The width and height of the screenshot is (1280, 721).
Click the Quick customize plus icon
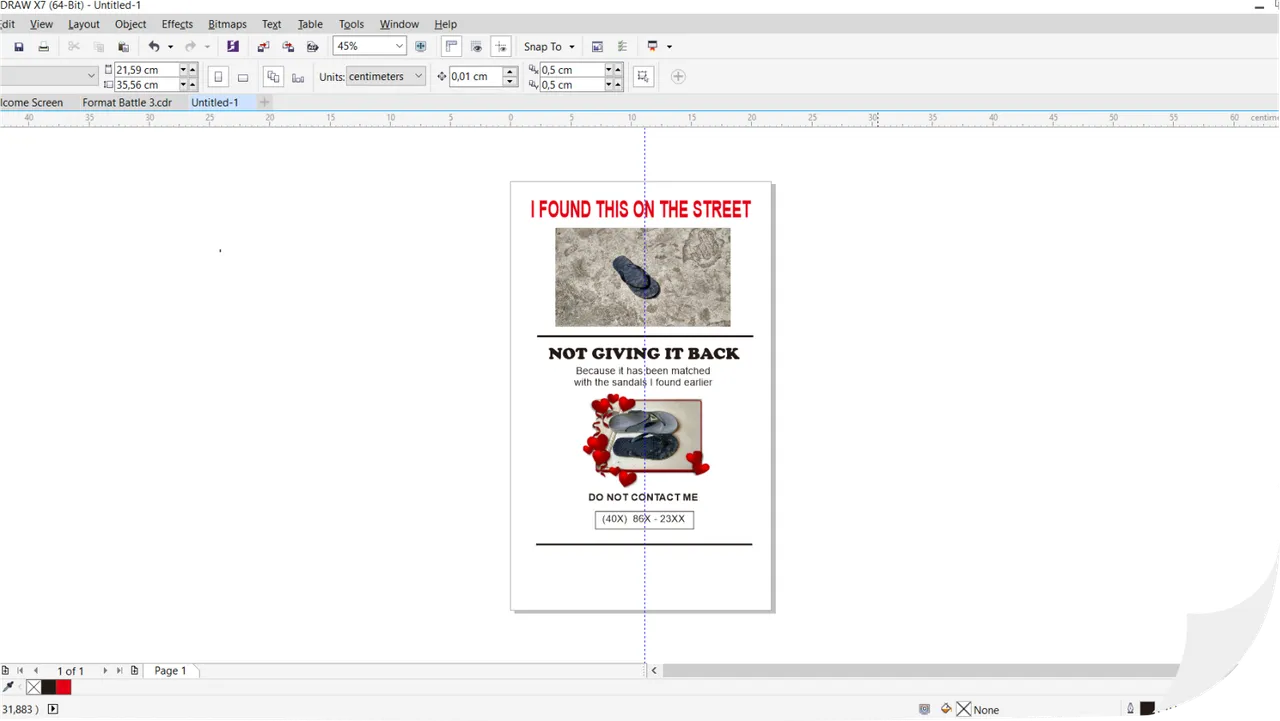[x=678, y=77]
